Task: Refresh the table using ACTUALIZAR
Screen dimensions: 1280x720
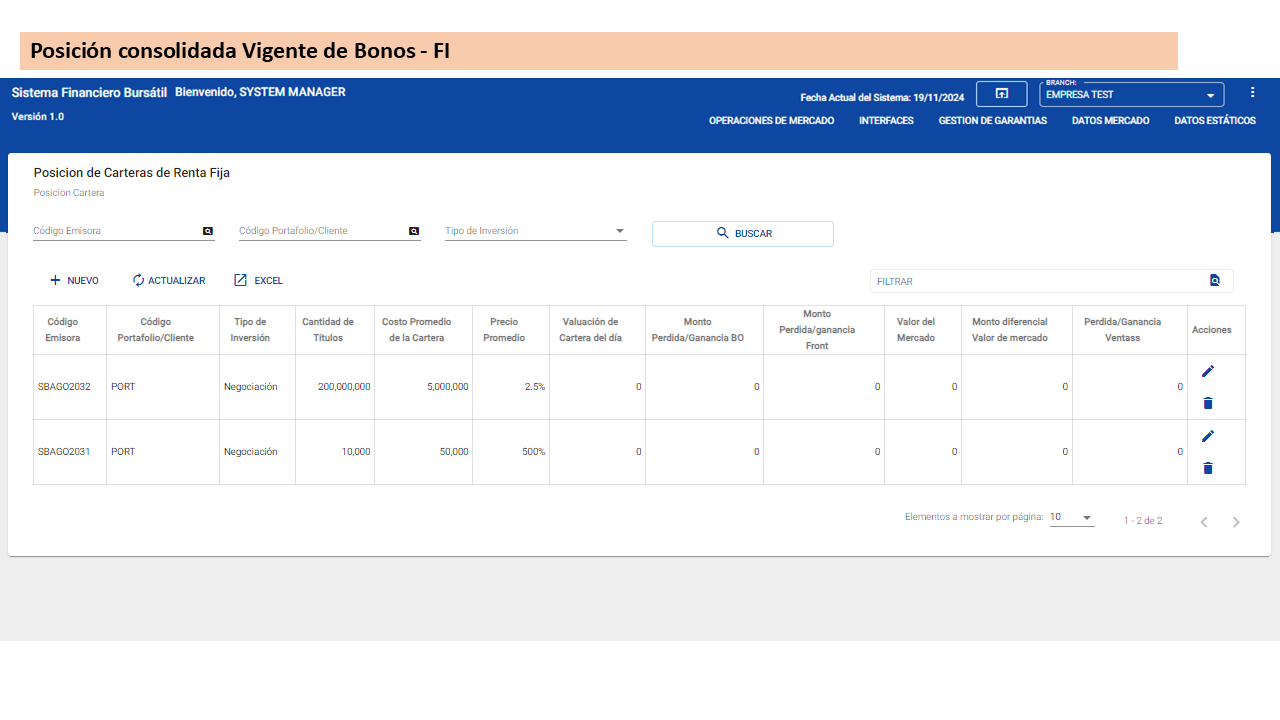Action: 168,280
